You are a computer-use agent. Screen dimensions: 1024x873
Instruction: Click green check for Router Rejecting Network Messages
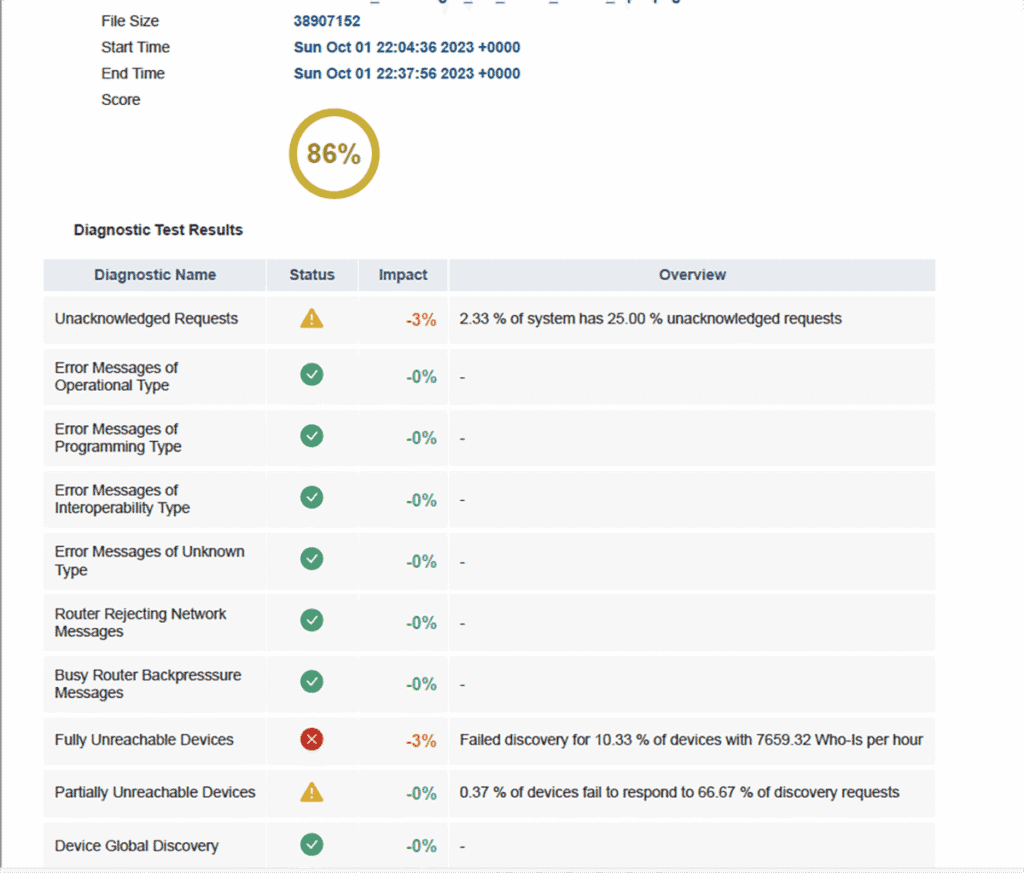(x=312, y=620)
